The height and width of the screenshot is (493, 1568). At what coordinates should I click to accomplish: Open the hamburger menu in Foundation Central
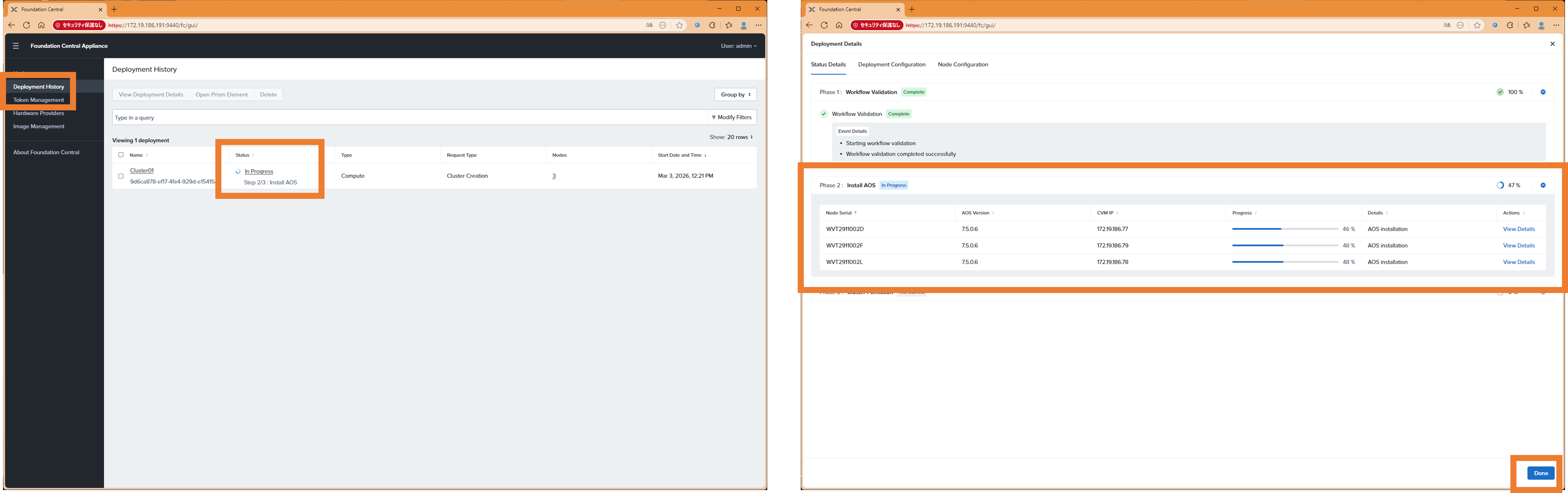pos(16,46)
